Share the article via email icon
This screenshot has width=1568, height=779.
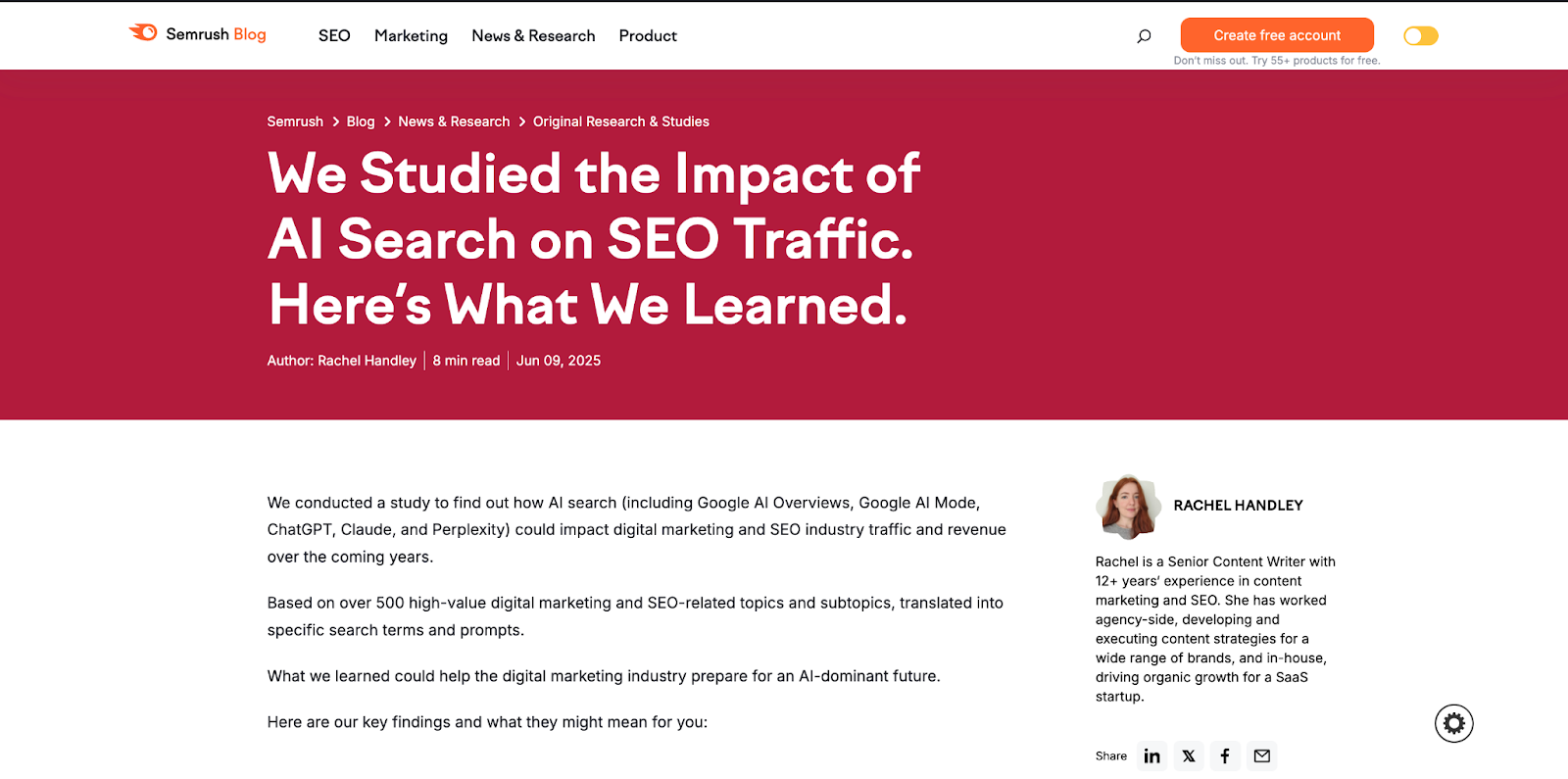pos(1262,755)
